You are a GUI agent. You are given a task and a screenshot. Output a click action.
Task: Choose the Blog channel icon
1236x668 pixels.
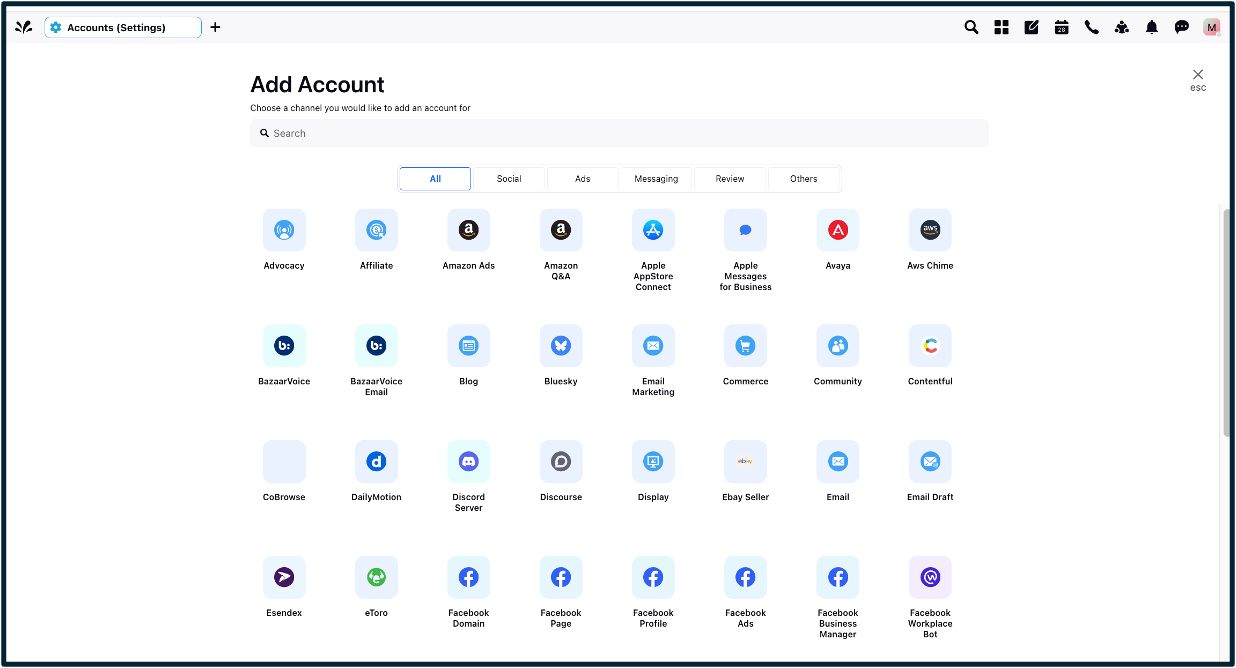coord(468,346)
